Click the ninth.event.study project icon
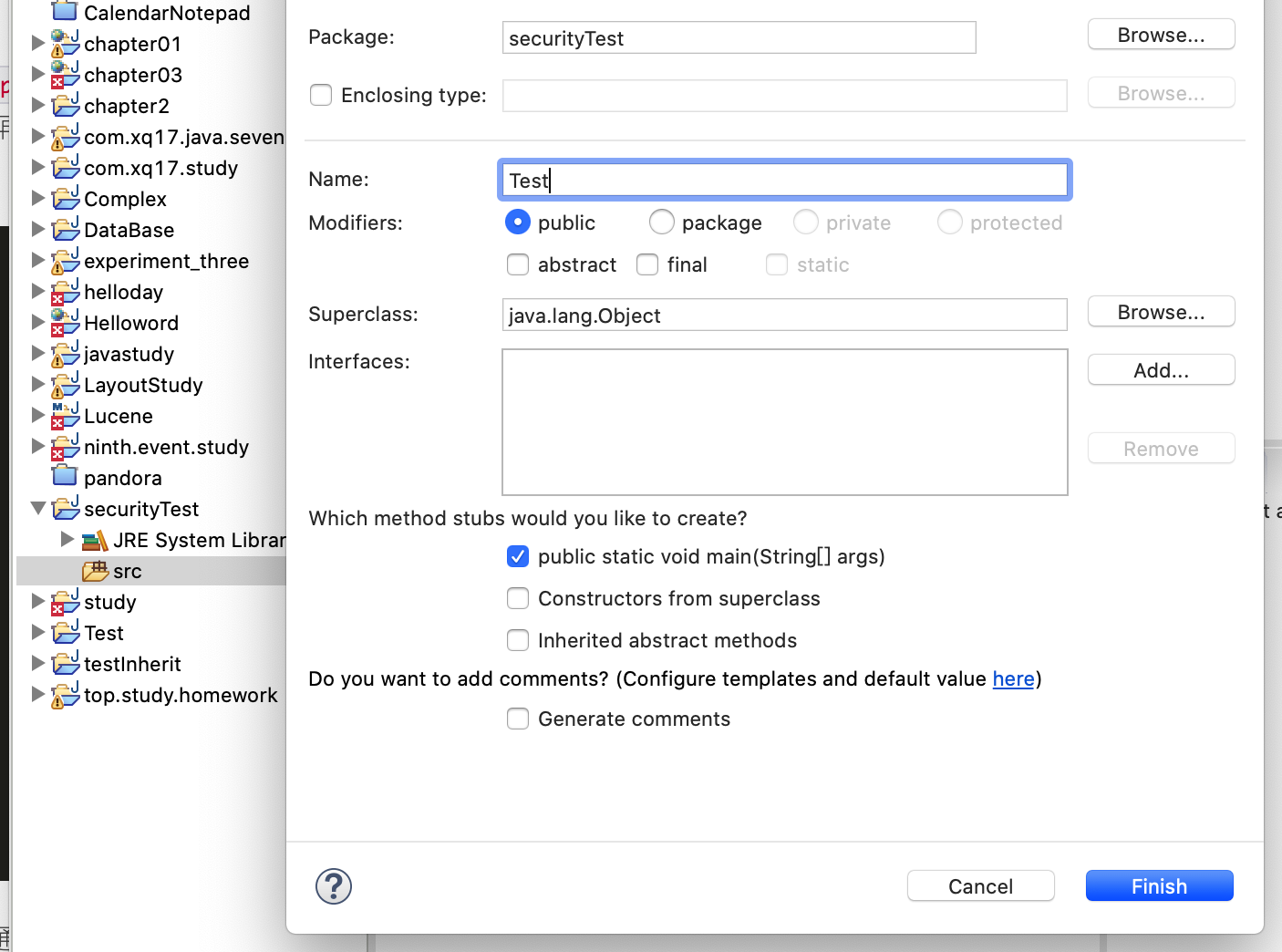 [65, 446]
